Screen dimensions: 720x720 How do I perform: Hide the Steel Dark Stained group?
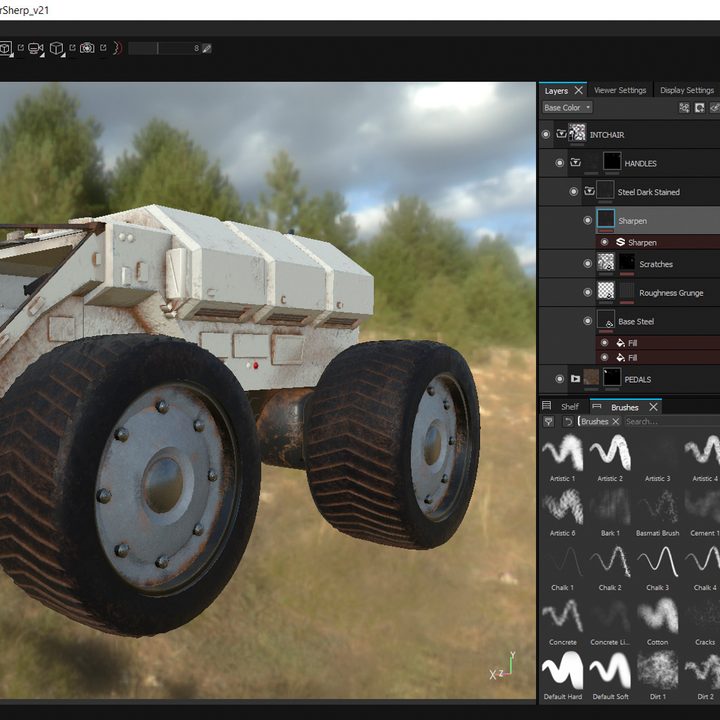[x=574, y=191]
